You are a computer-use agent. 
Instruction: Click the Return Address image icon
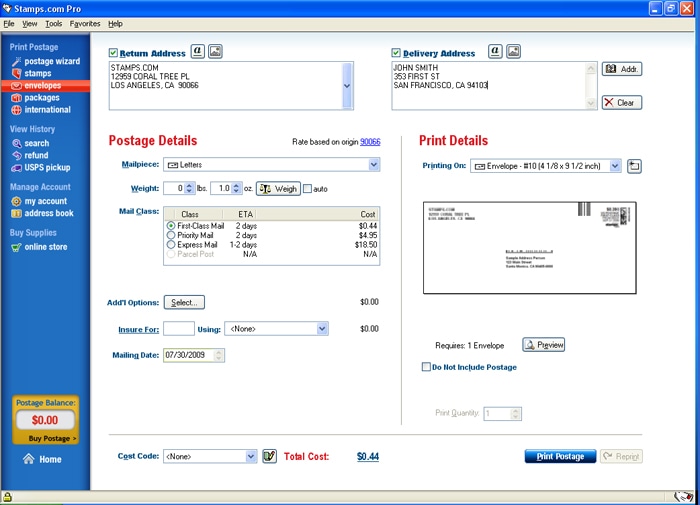[x=216, y=52]
